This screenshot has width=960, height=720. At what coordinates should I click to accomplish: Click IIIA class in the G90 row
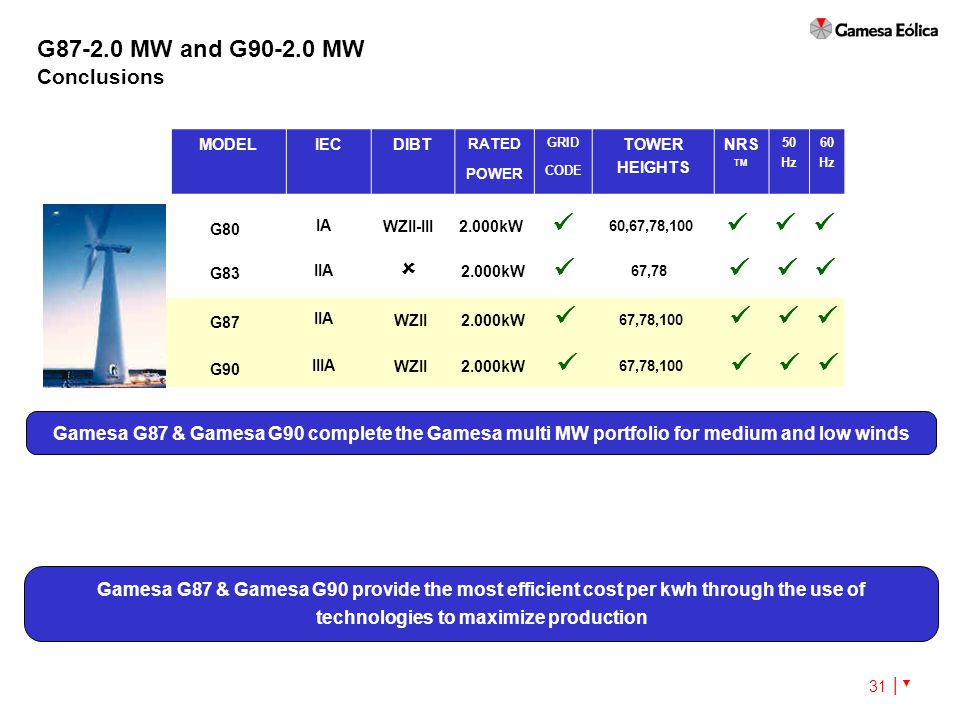click(323, 365)
